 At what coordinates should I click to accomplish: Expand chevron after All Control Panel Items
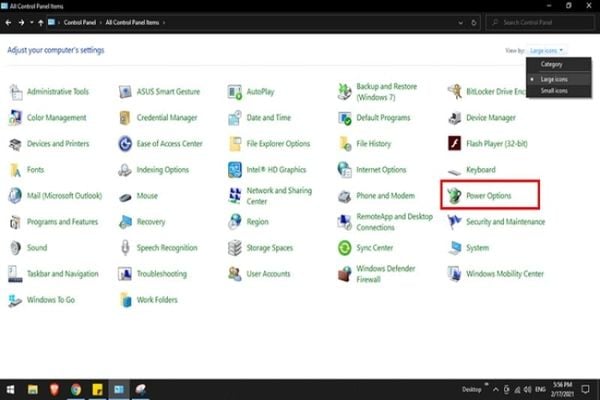tap(164, 23)
